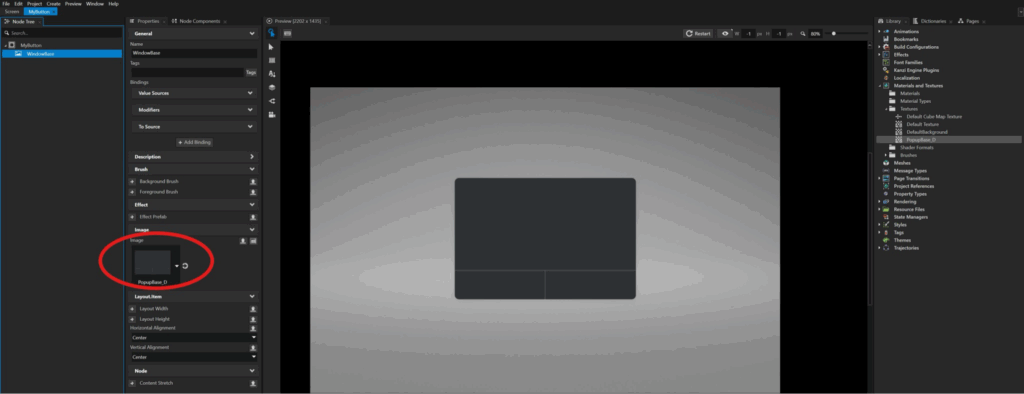The image size is (1024, 394).
Task: Click the 3D cube tool icon in Preview
Action: pyautogui.click(x=272, y=87)
